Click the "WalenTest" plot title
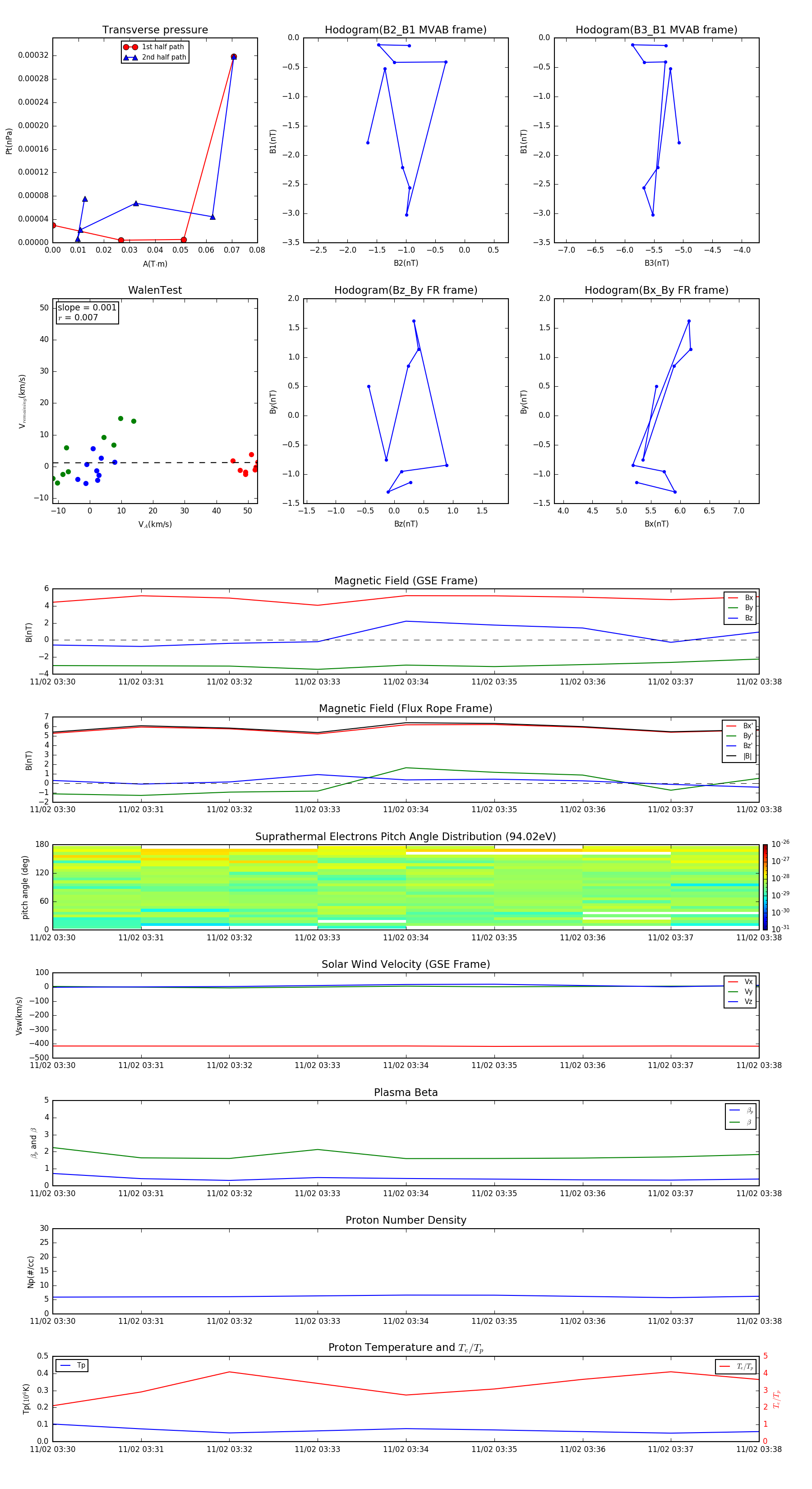 (x=155, y=290)
